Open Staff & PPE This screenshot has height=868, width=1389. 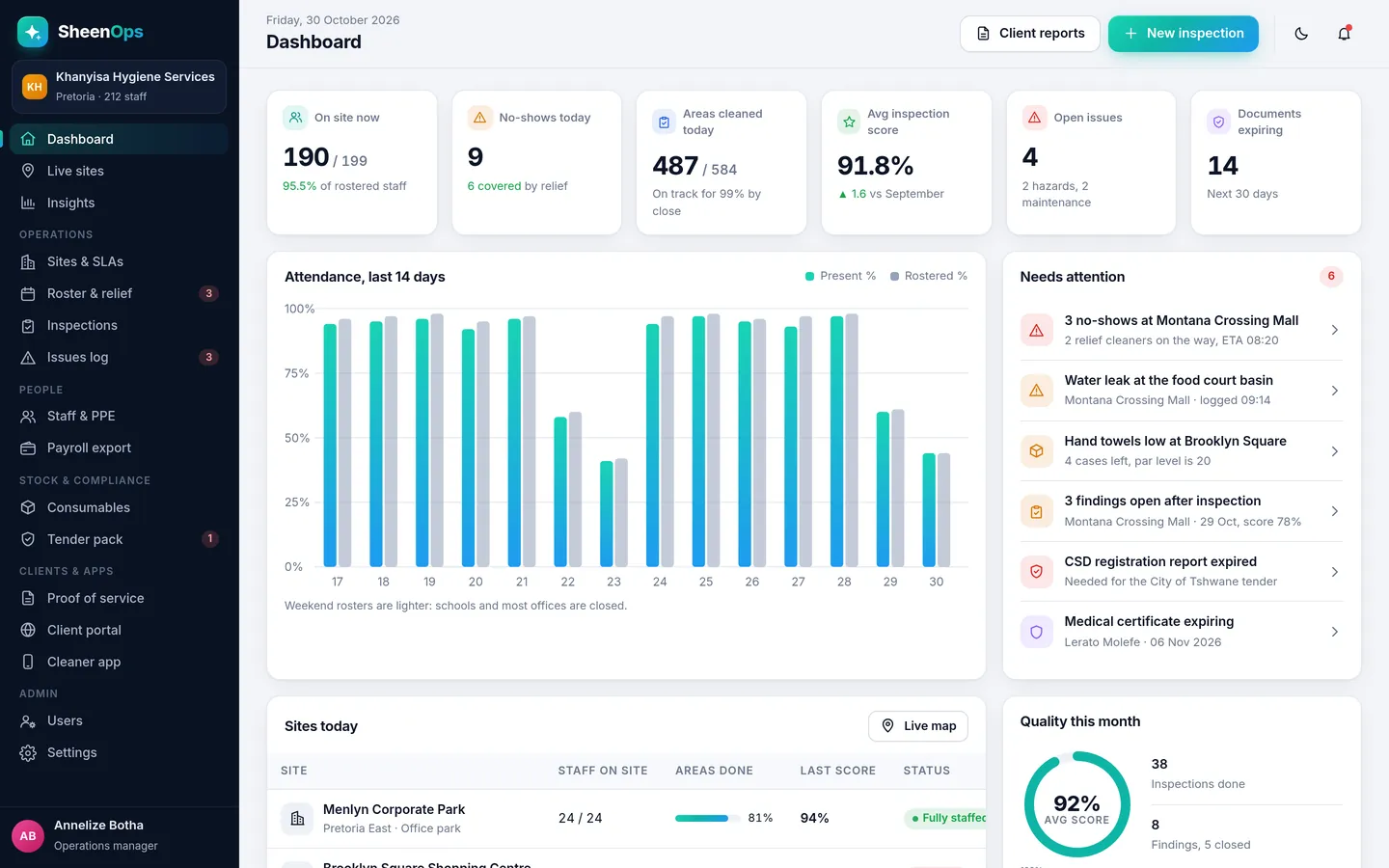tap(120, 416)
